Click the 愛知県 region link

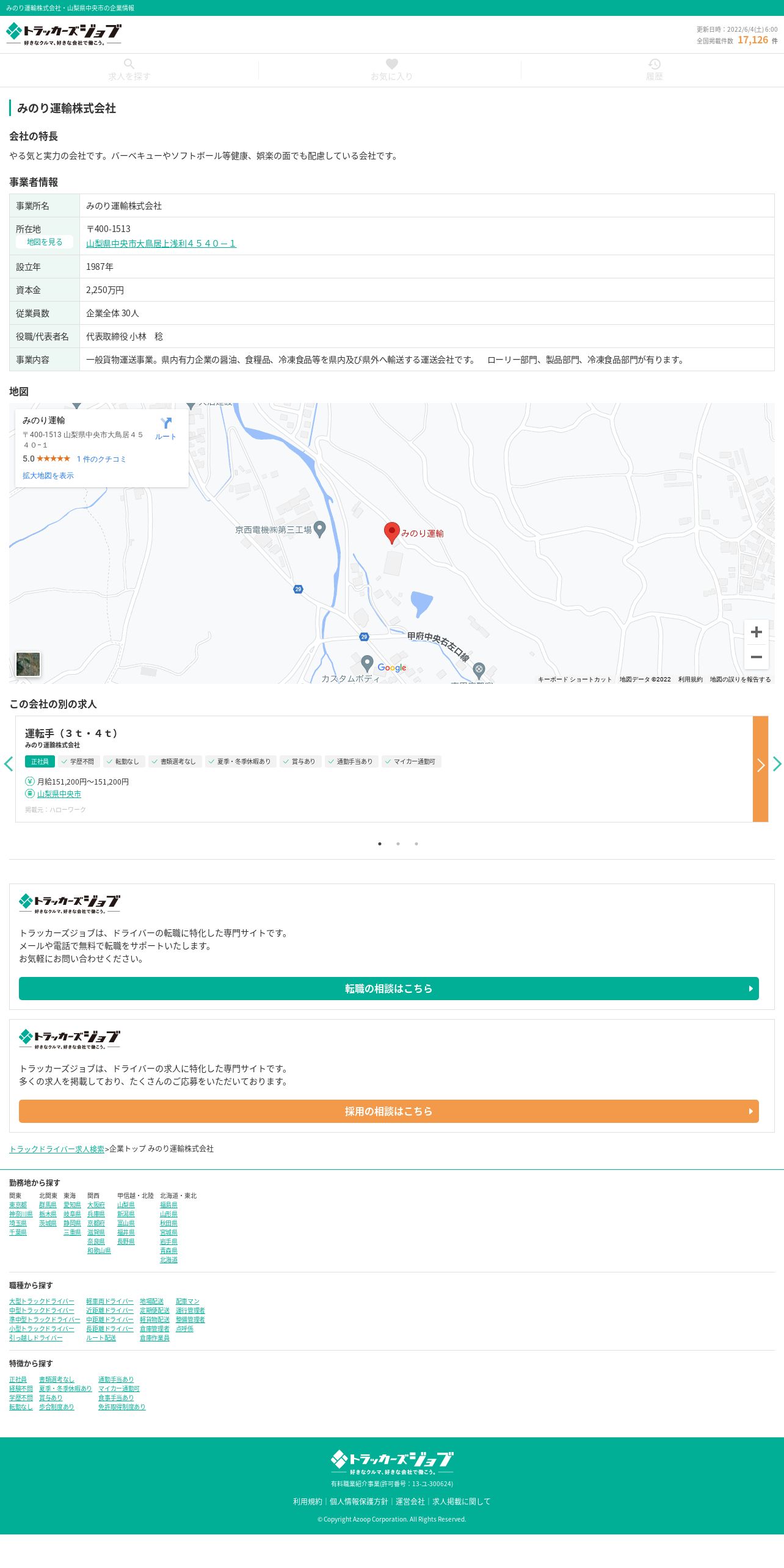coord(72,1205)
